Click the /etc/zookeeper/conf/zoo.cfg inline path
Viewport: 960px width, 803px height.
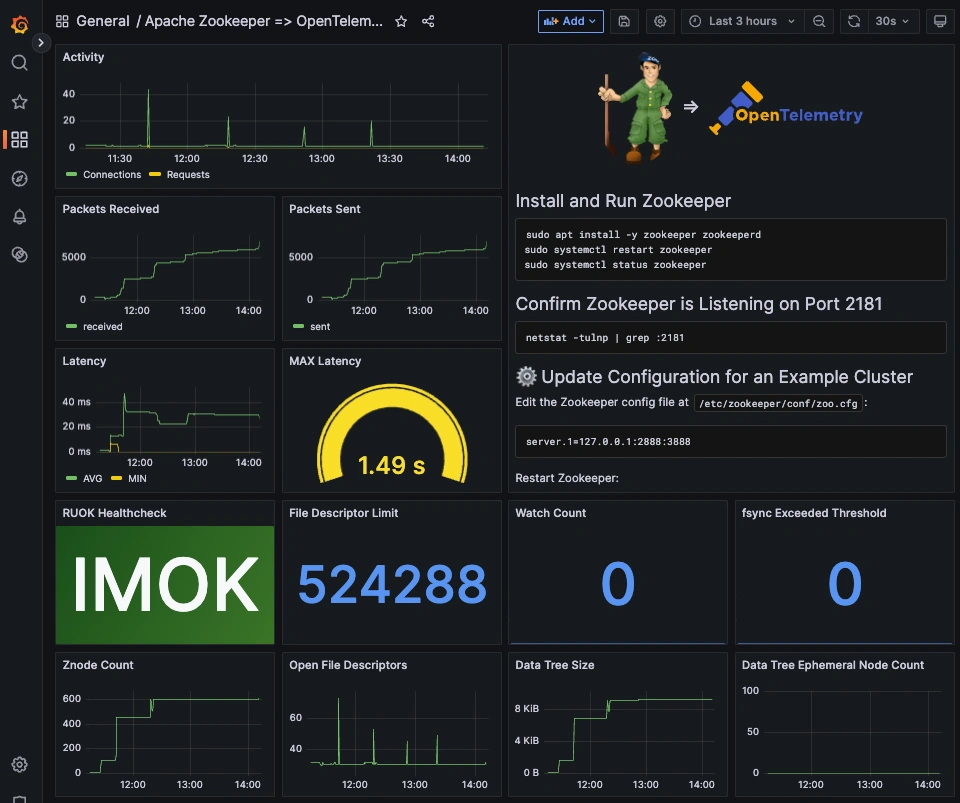click(x=778, y=403)
